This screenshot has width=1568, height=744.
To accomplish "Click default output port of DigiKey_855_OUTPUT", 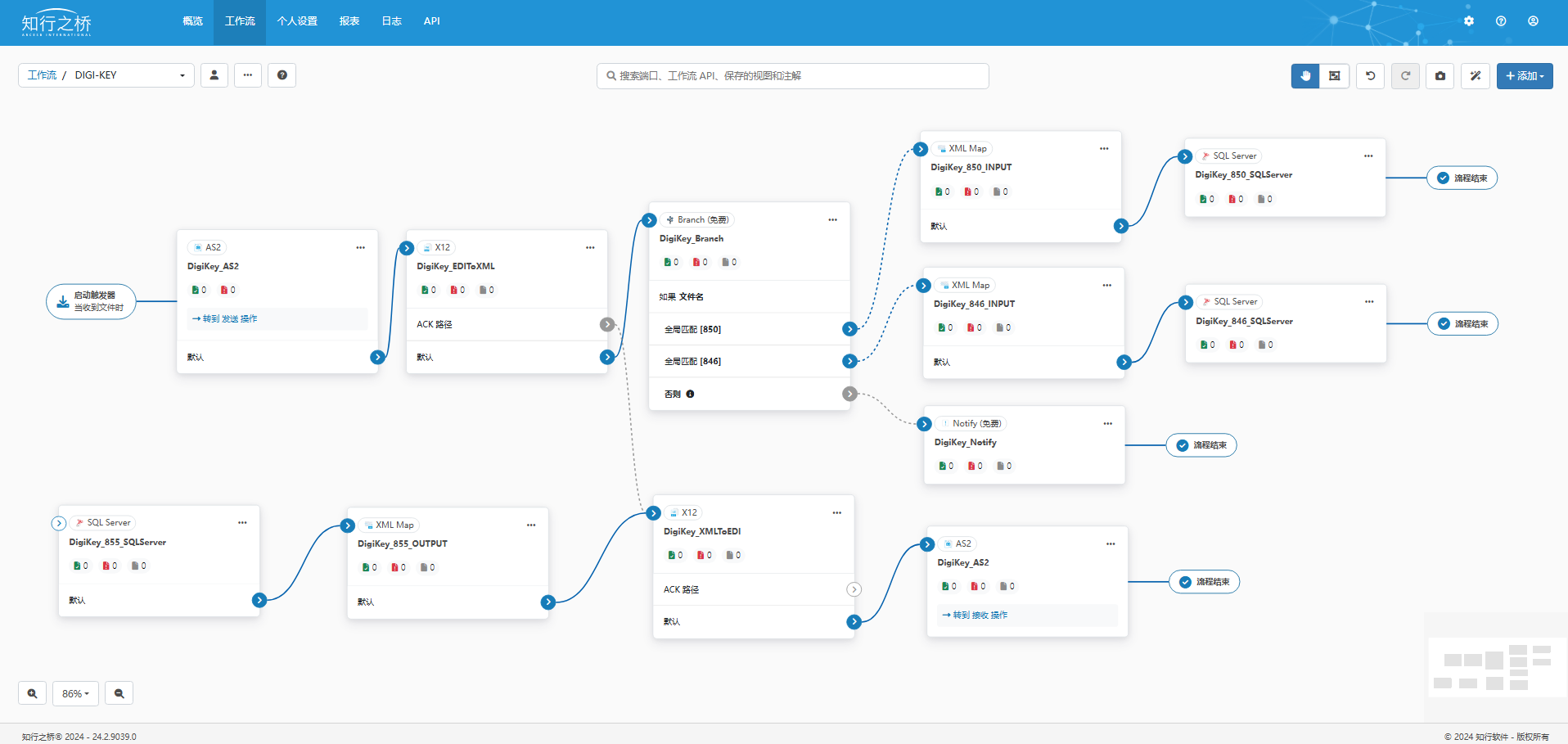I will tap(548, 602).
